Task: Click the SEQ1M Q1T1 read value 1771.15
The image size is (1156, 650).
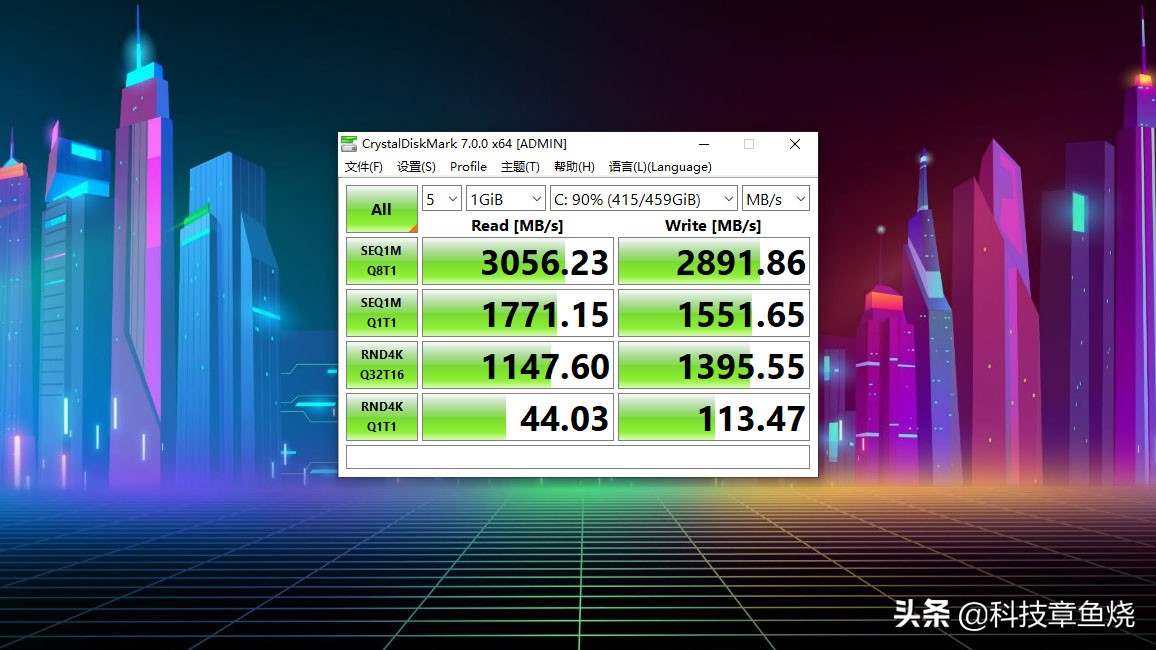Action: 518,312
